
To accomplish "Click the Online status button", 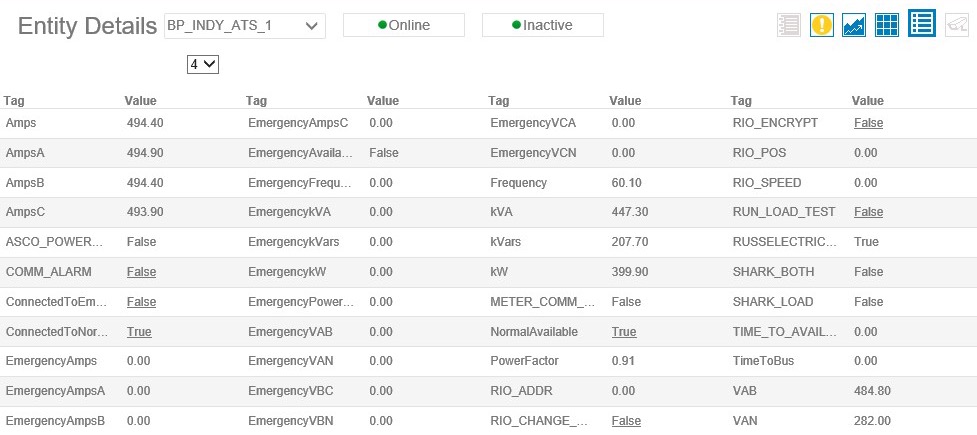I will (404, 25).
